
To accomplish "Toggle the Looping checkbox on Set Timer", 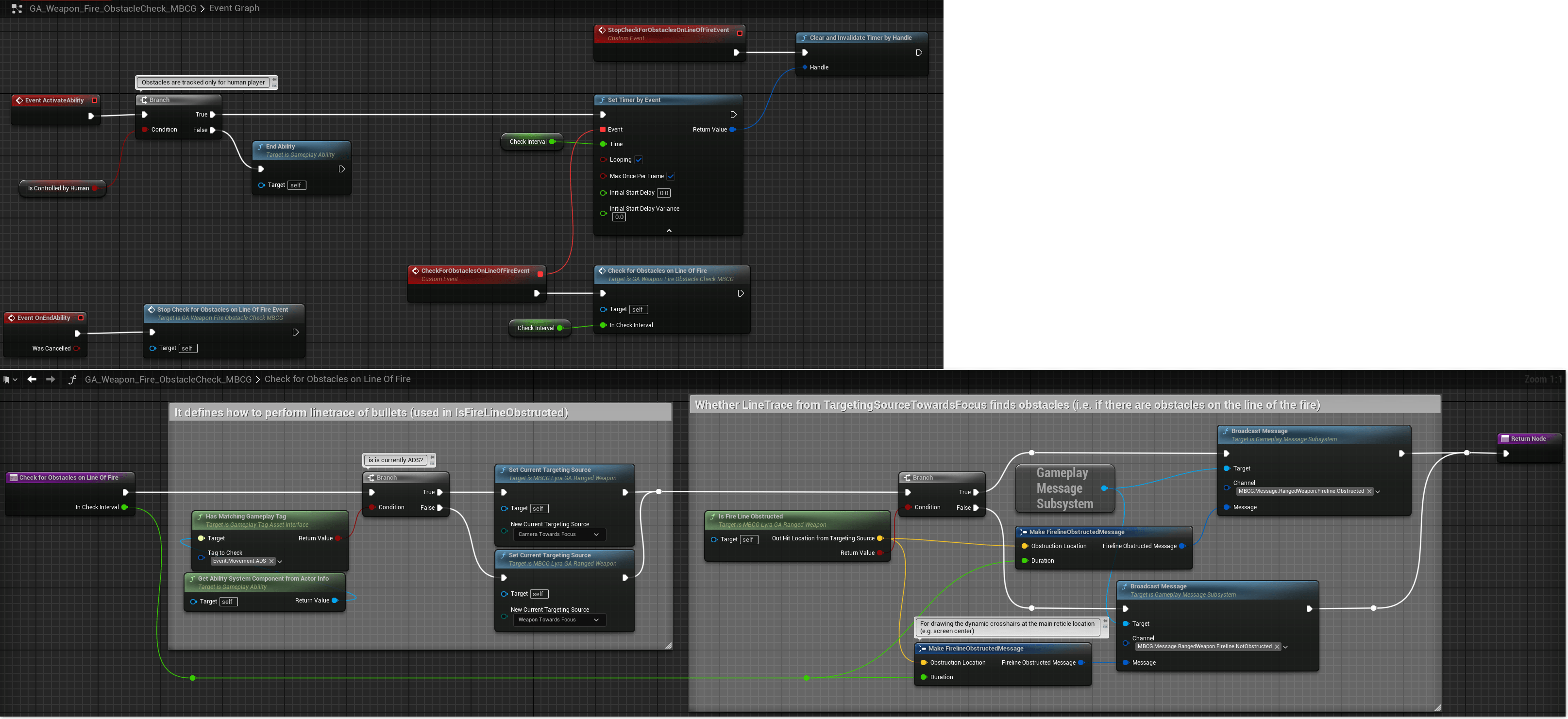I will pyautogui.click(x=639, y=160).
